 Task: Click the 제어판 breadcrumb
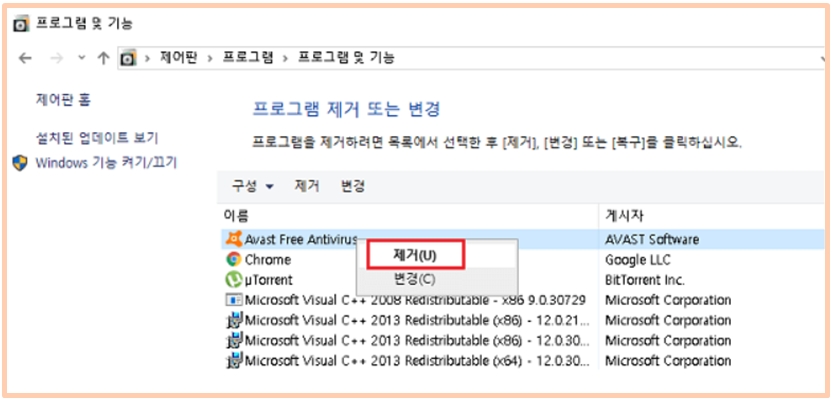point(178,58)
